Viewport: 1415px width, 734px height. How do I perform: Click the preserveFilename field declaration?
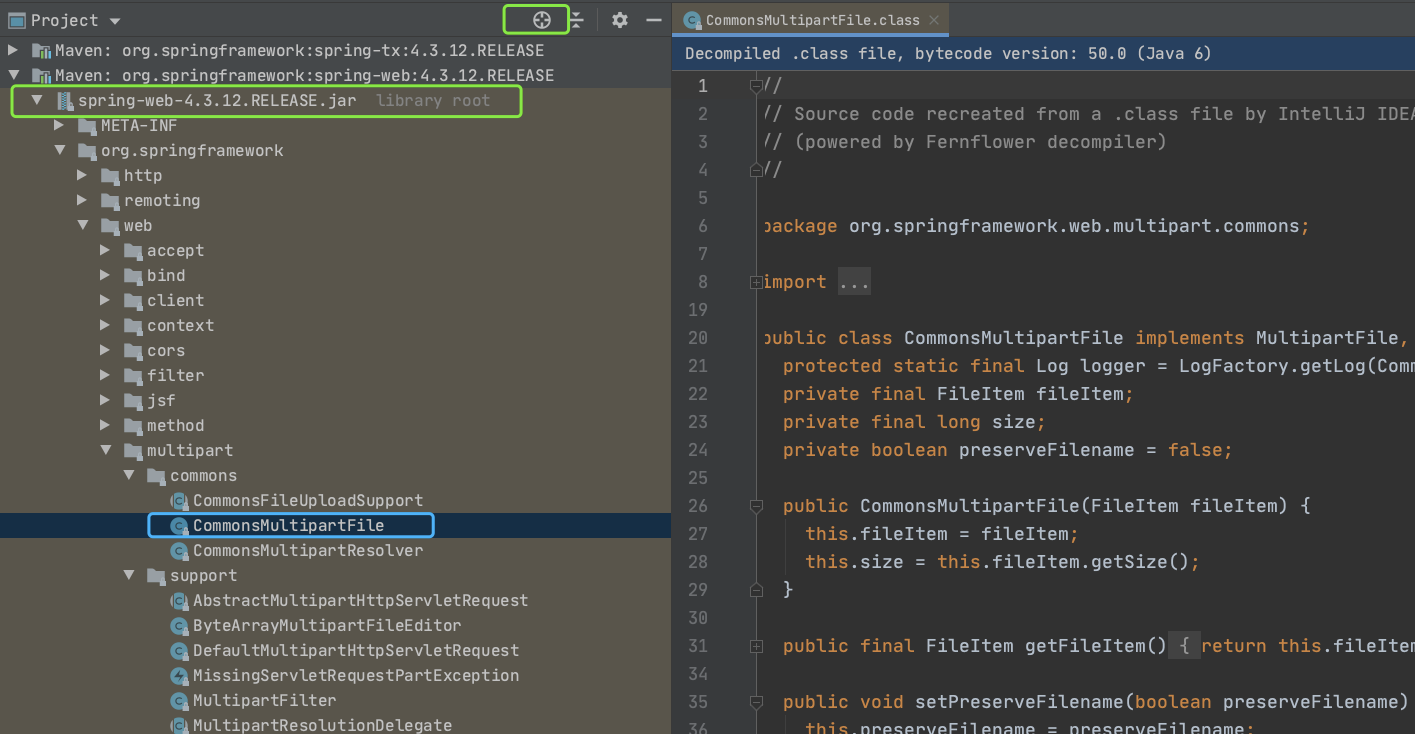coord(1008,450)
